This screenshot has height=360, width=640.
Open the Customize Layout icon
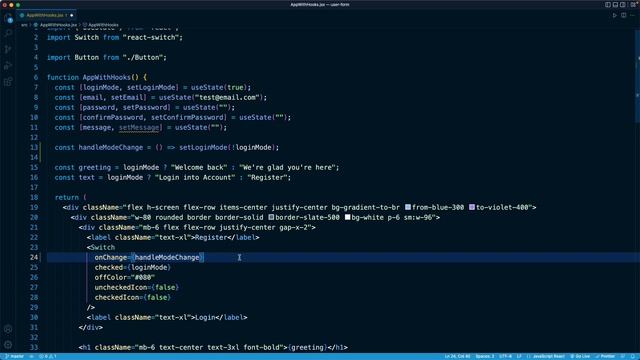point(633,4)
